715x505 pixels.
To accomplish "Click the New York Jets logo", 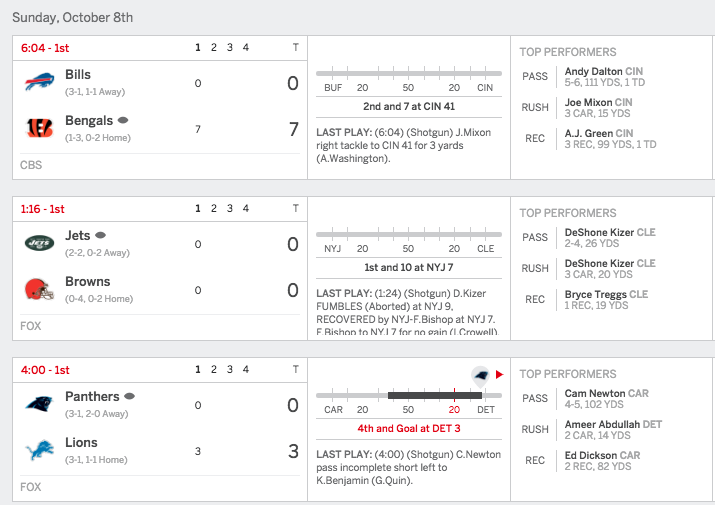I will click(x=39, y=243).
